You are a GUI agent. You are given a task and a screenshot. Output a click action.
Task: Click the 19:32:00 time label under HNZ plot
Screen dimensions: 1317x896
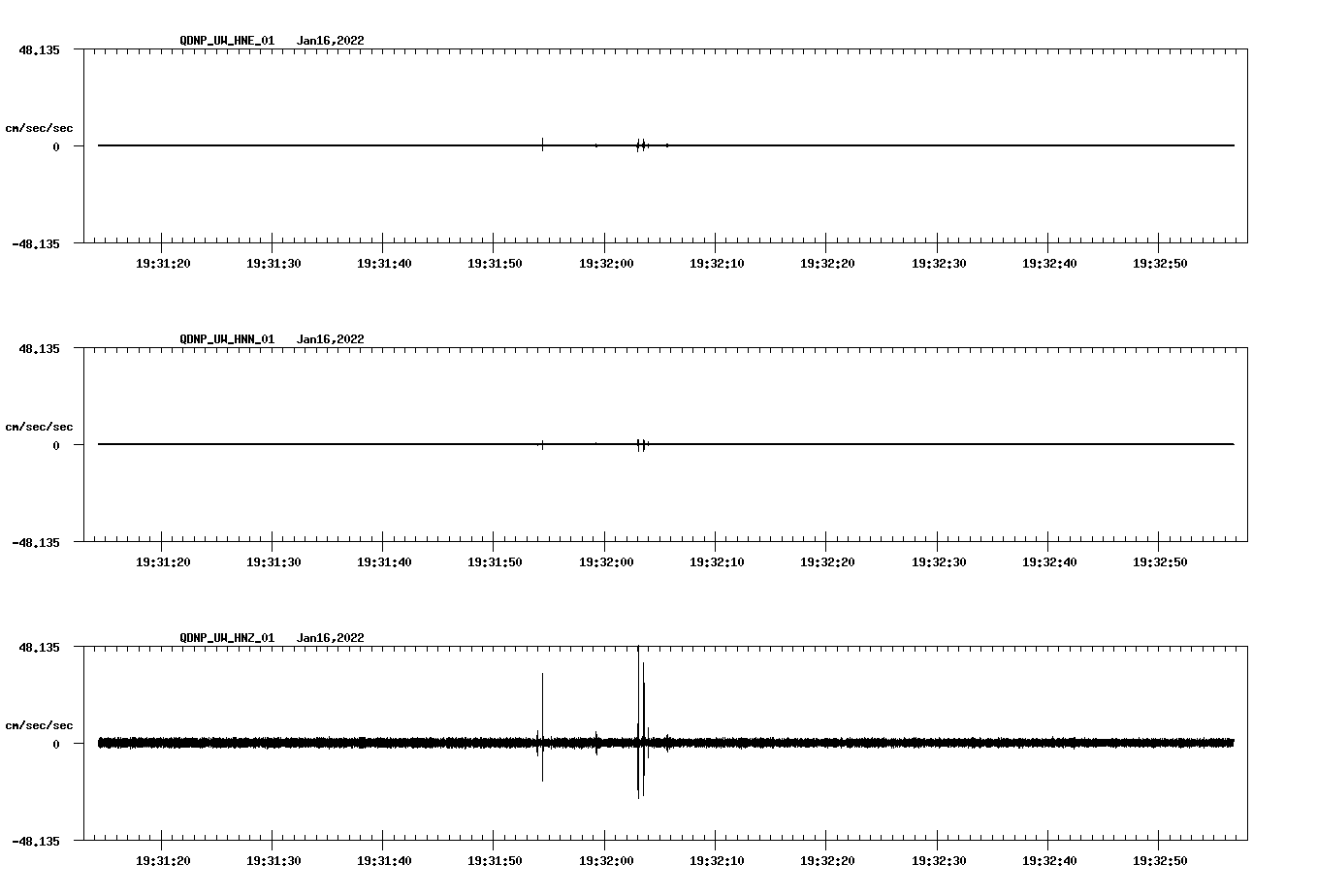[x=606, y=861]
